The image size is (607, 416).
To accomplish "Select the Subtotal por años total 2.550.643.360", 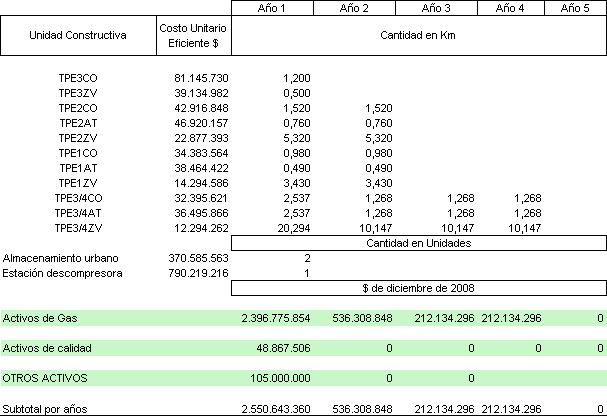I will [x=277, y=408].
